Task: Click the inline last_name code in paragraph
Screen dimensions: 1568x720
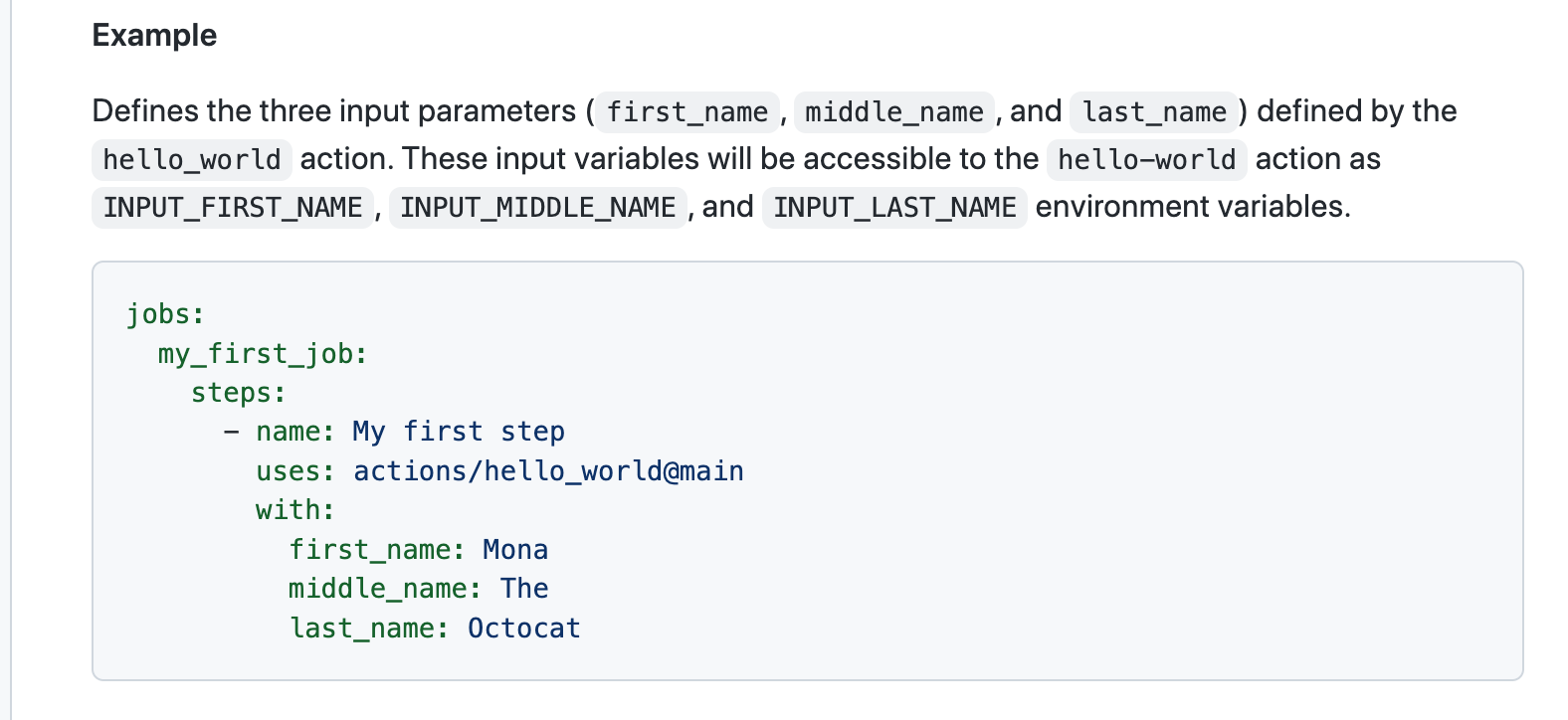Action: [x=1154, y=111]
